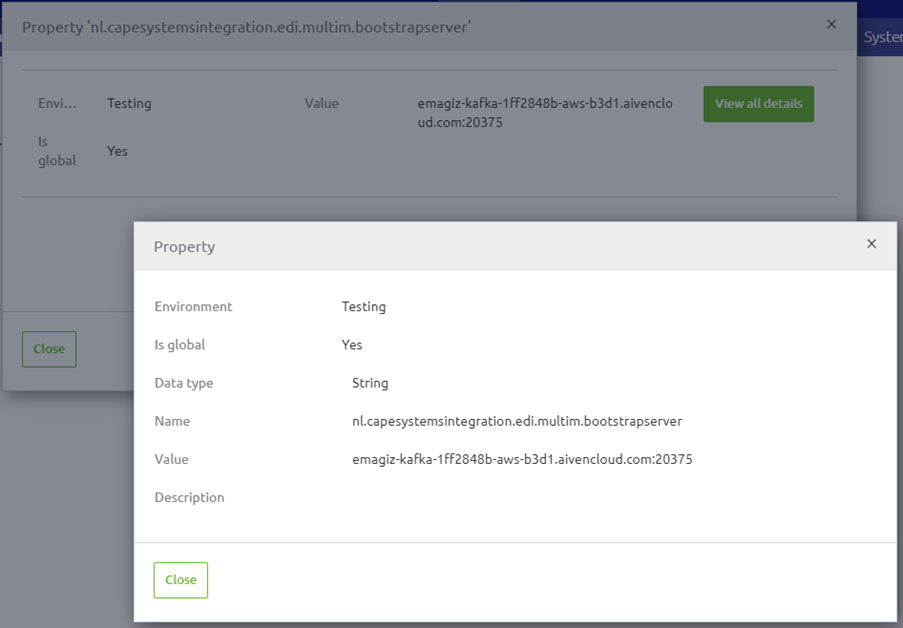The width and height of the screenshot is (903, 628).
Task: Click the truncated 'Envi...' label
Action: 52,103
